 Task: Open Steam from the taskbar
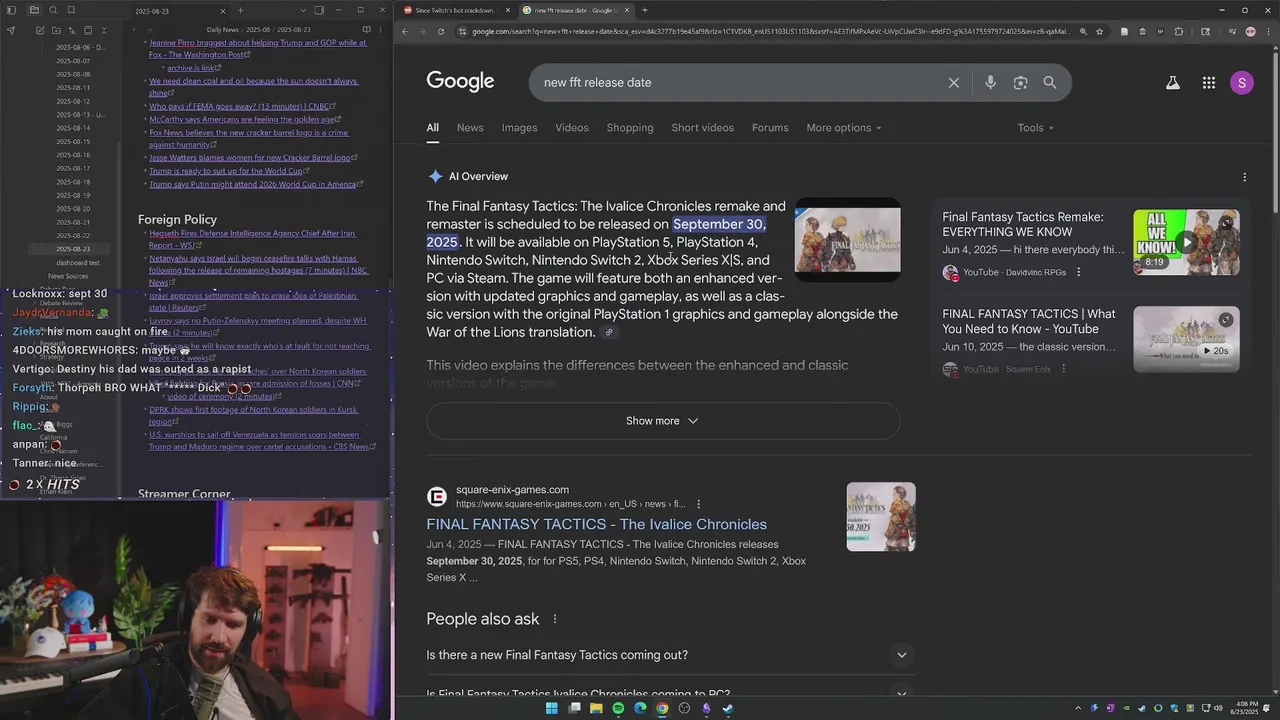pyautogui.click(x=728, y=708)
